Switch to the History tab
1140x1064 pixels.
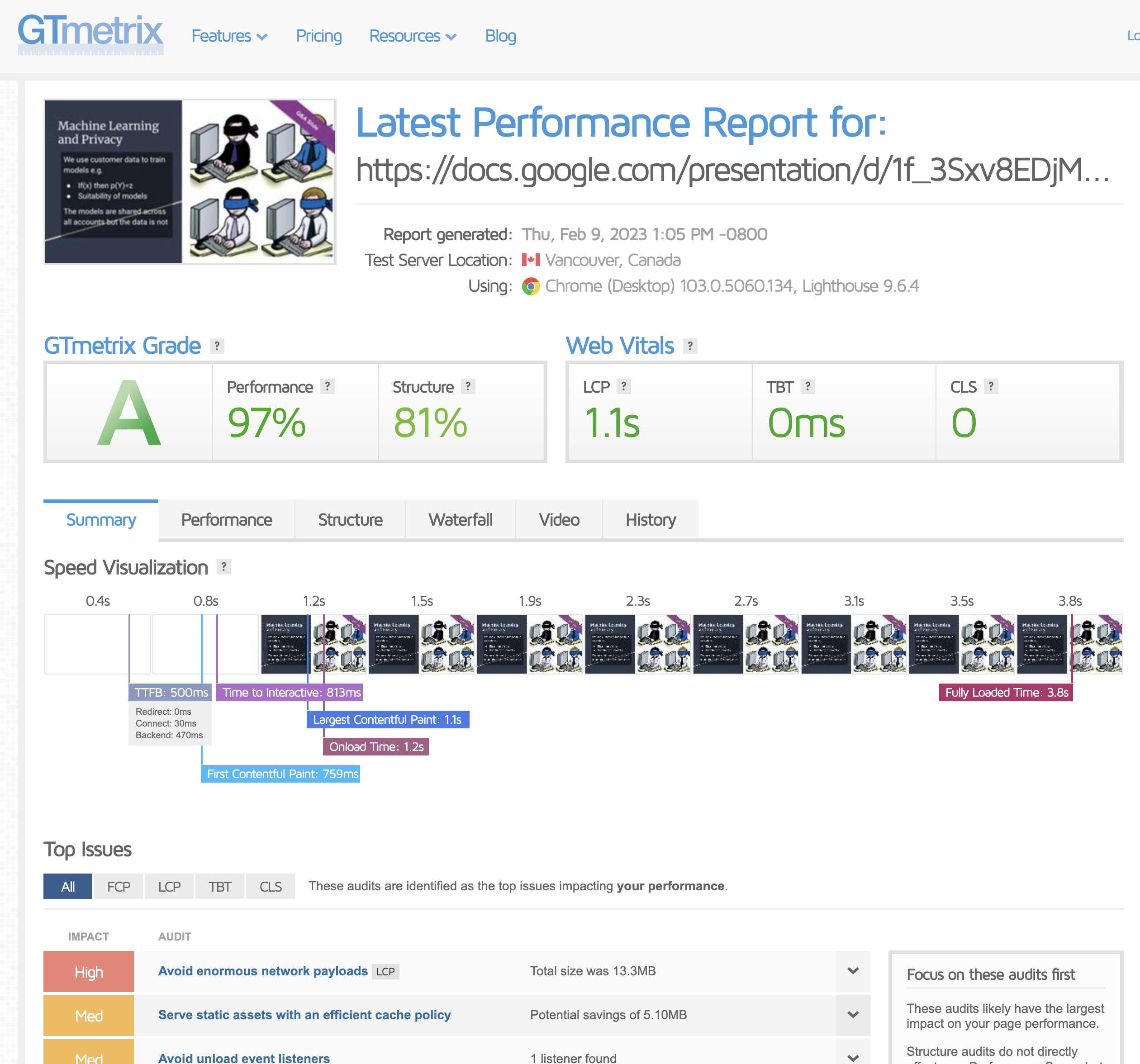tap(650, 520)
